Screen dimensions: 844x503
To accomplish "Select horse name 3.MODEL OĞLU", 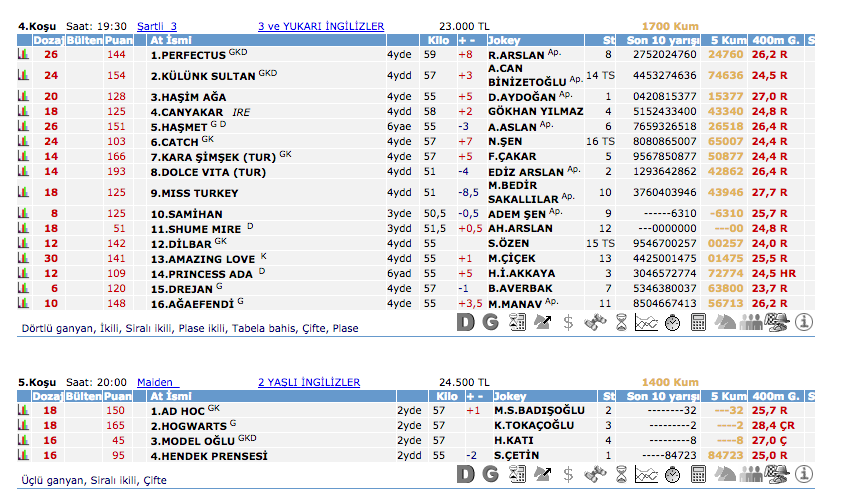I will tap(193, 441).
